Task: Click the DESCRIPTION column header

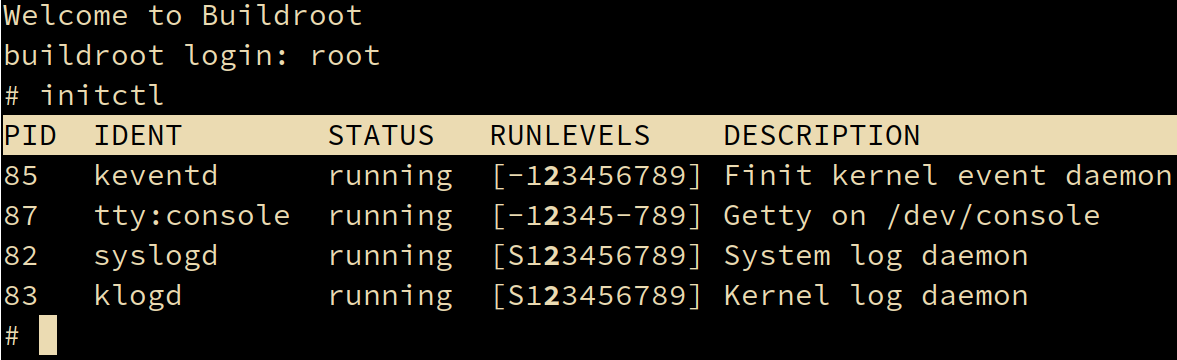Action: pyautogui.click(x=822, y=136)
